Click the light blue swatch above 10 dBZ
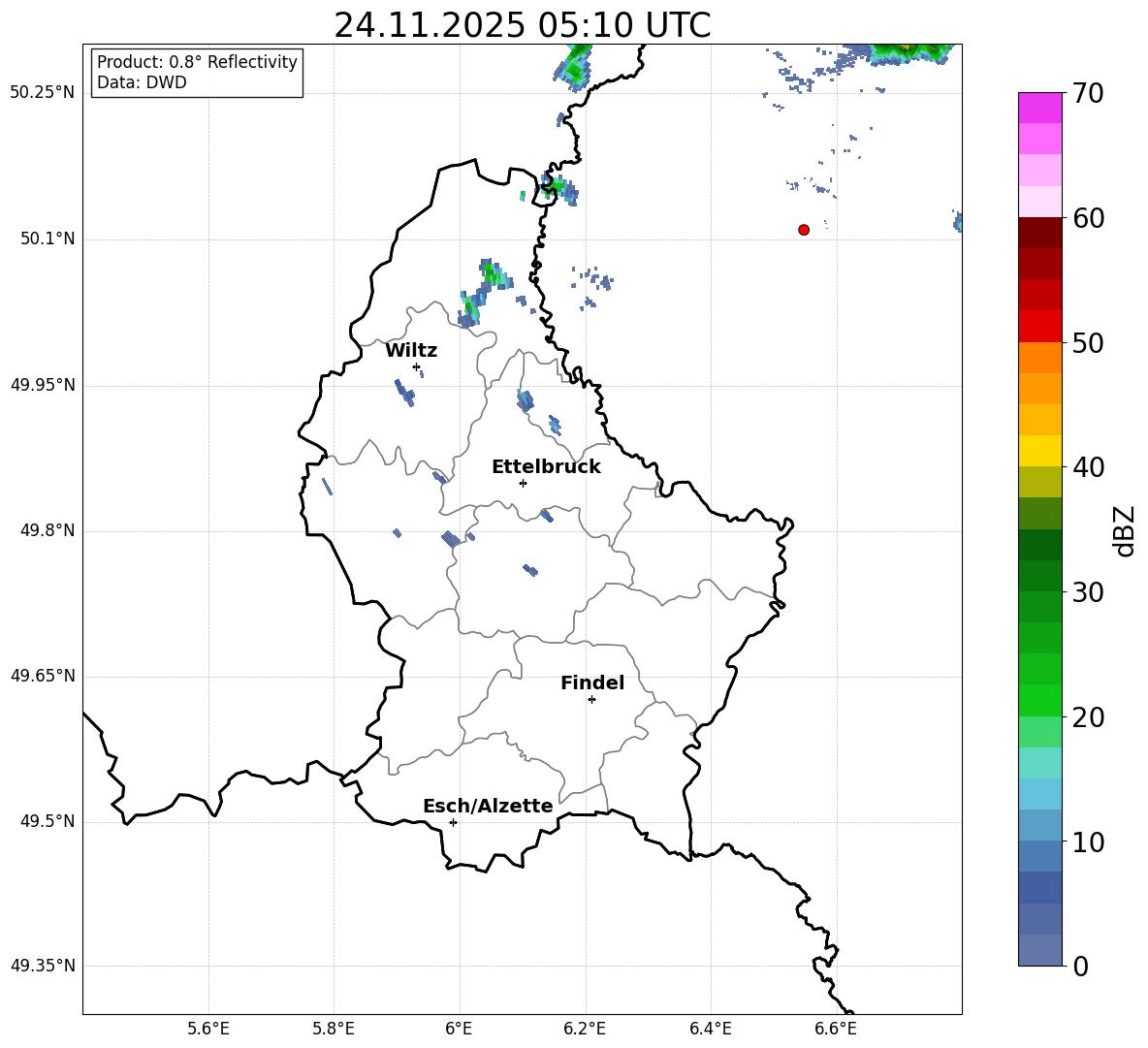Screen dimensions: 1148x1048 1039,825
